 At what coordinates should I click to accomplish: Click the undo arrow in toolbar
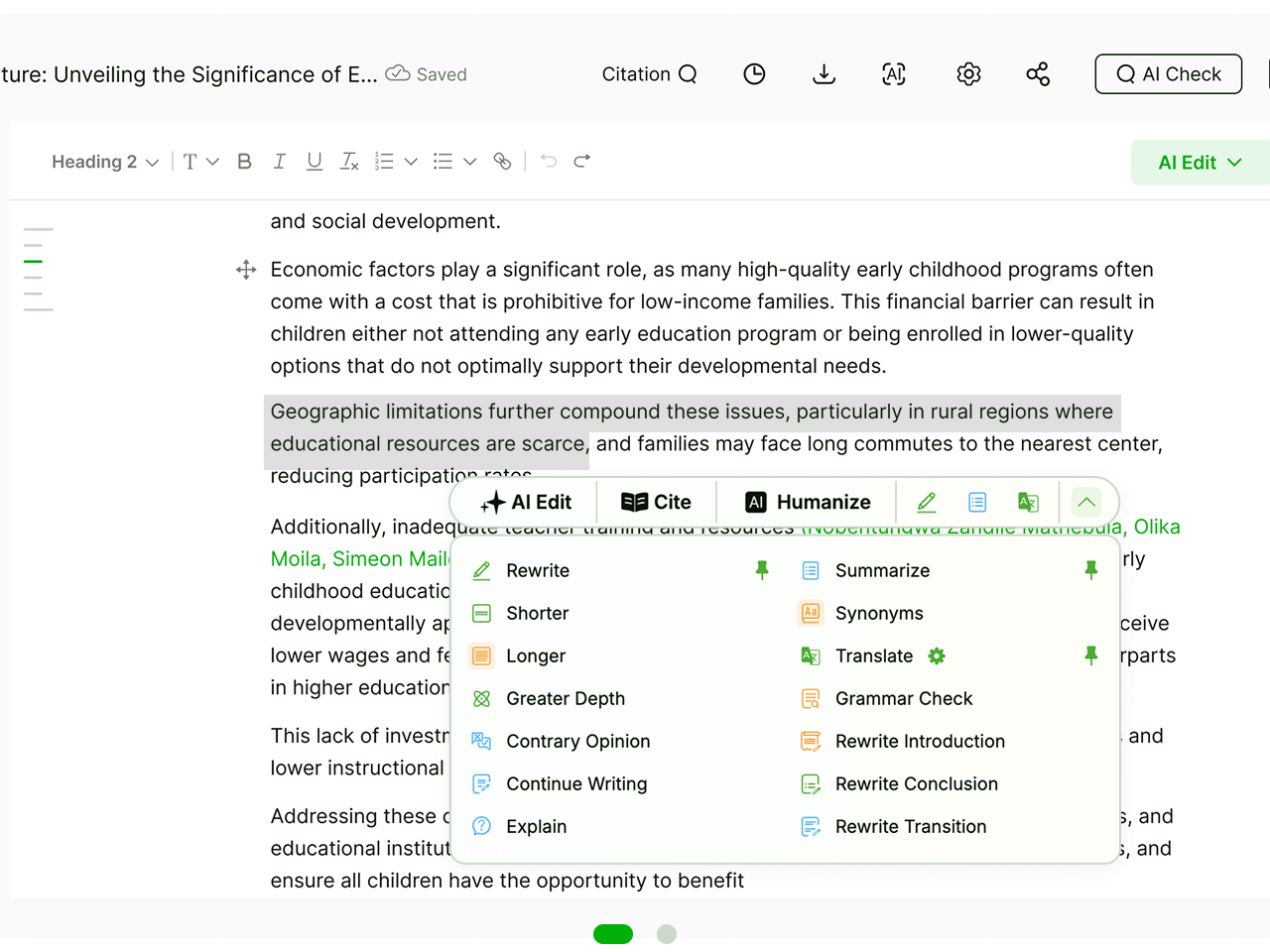point(549,162)
